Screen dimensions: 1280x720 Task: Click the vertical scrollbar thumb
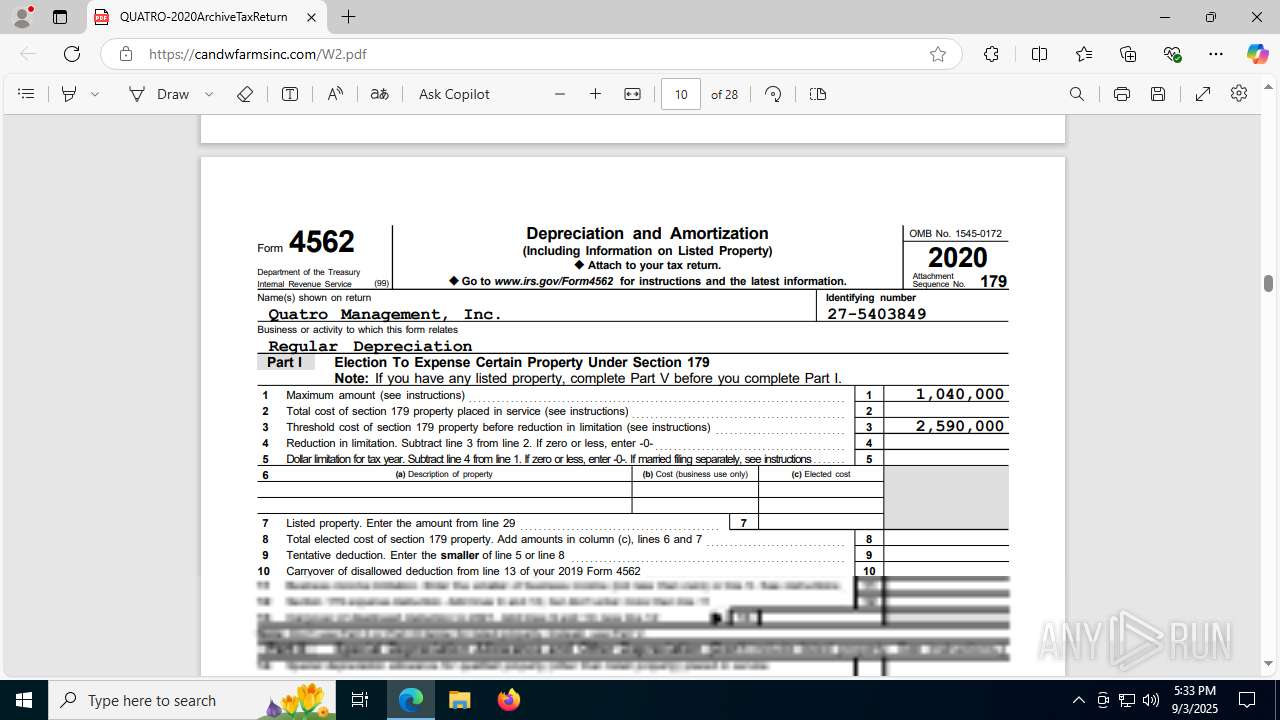pos(1269,283)
